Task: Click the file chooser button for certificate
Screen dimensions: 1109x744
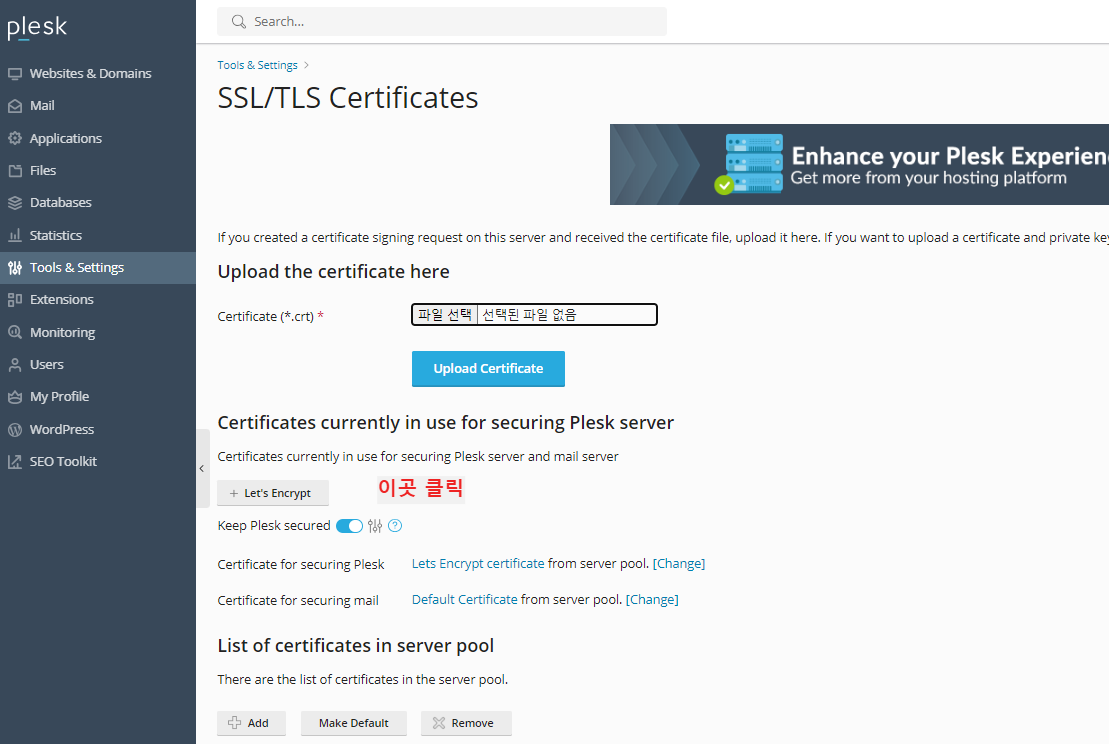Action: point(445,315)
